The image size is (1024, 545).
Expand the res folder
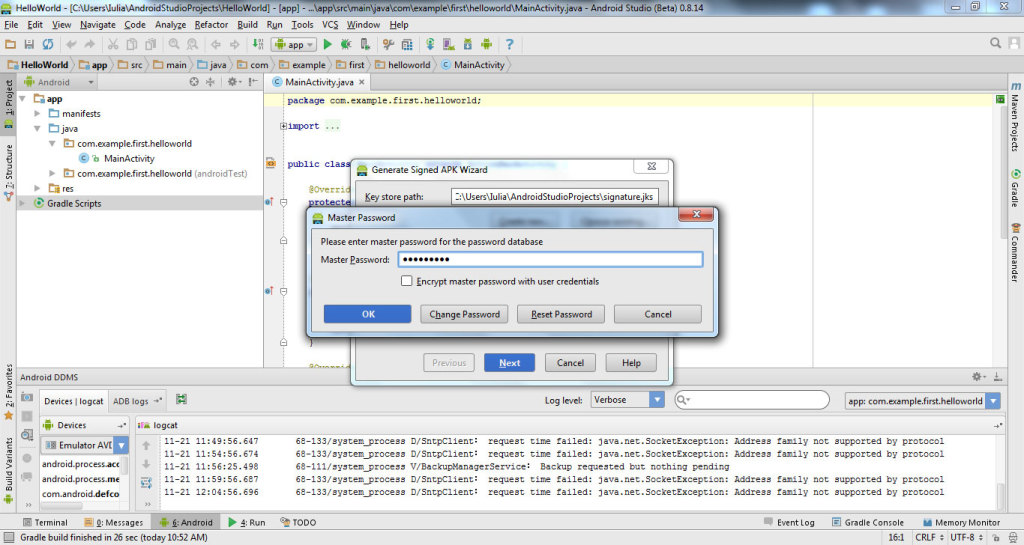[x=37, y=188]
